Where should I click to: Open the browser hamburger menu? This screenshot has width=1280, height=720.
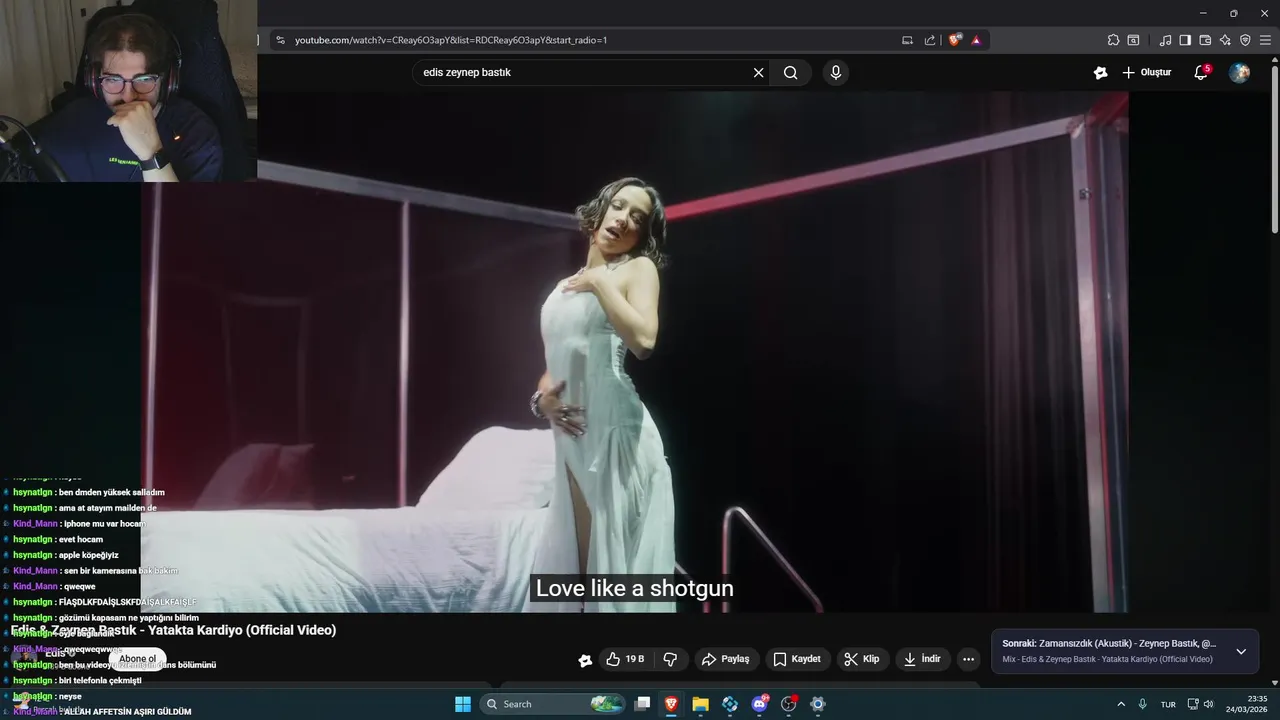click(x=1265, y=40)
